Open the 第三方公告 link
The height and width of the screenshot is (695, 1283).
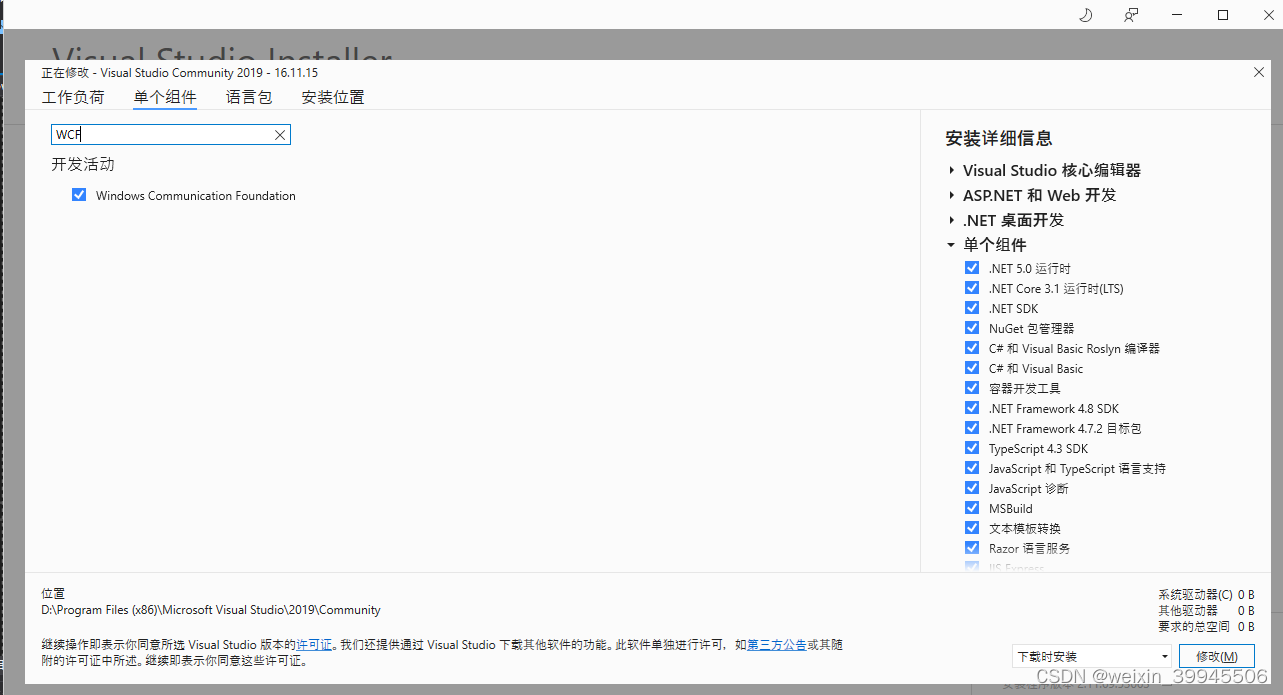[x=777, y=645]
